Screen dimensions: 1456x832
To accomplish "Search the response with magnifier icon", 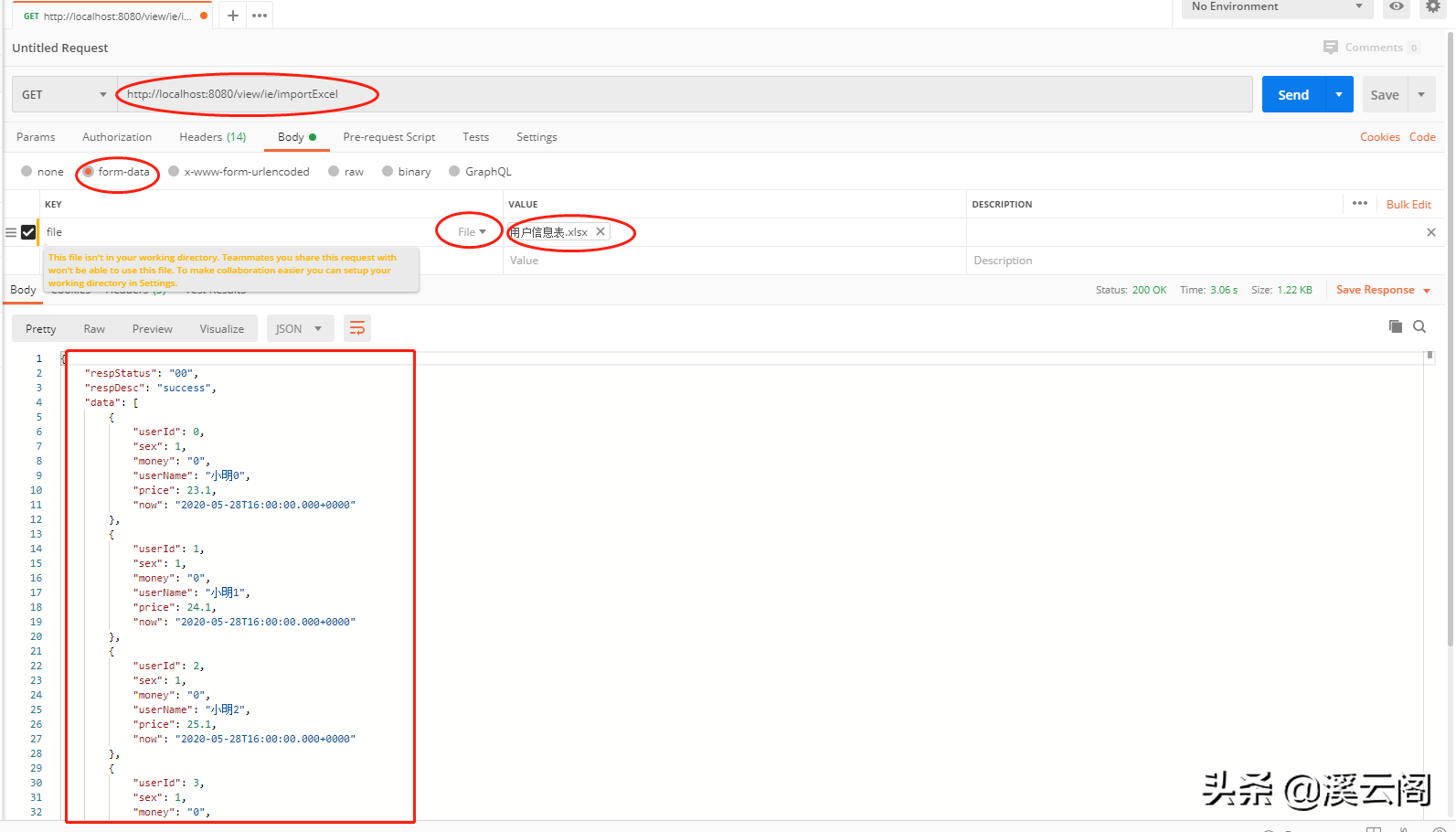I will tap(1419, 326).
